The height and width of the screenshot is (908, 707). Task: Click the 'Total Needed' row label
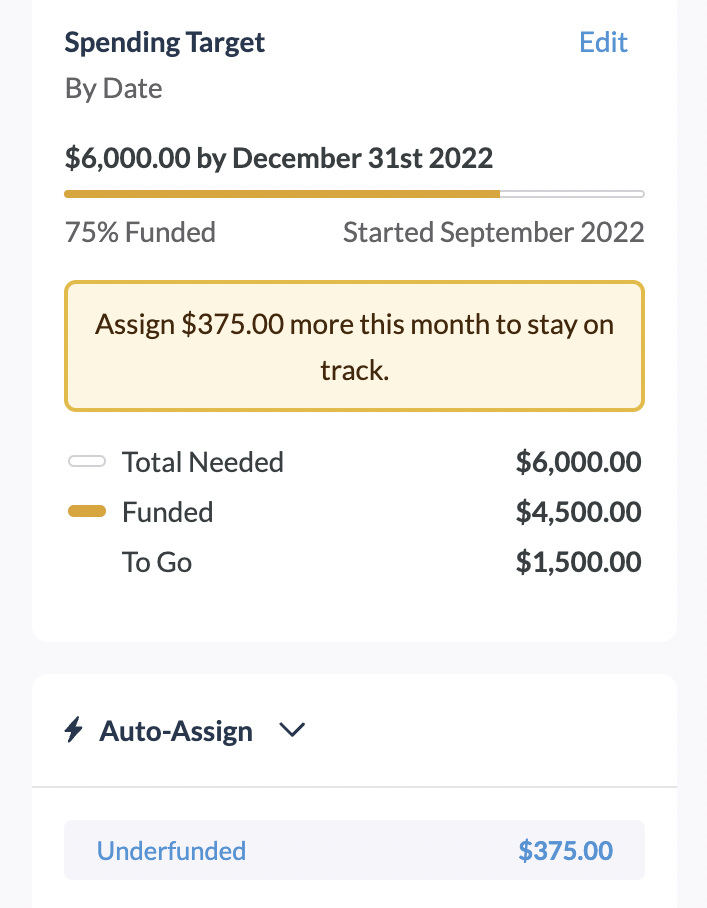(x=203, y=462)
